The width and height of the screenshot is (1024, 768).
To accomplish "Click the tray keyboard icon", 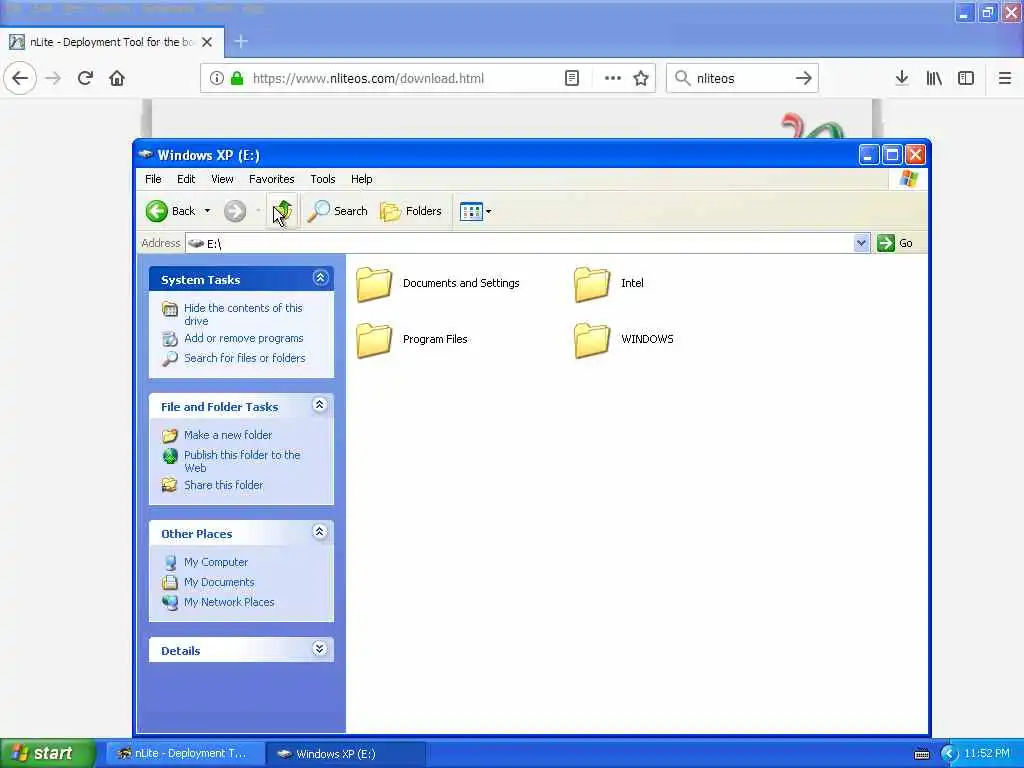I will tap(922, 754).
